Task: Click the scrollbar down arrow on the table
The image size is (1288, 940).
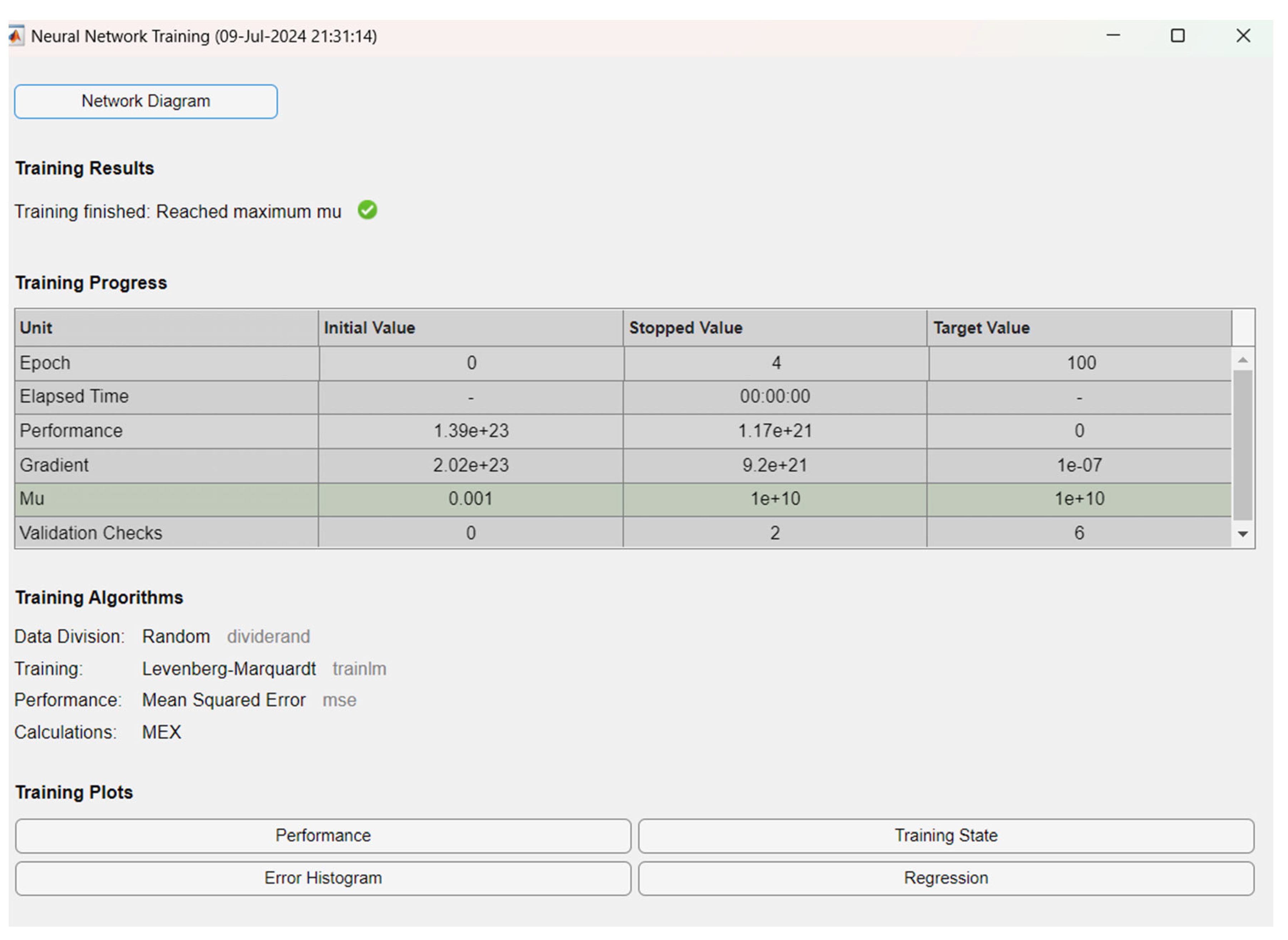Action: click(1243, 534)
